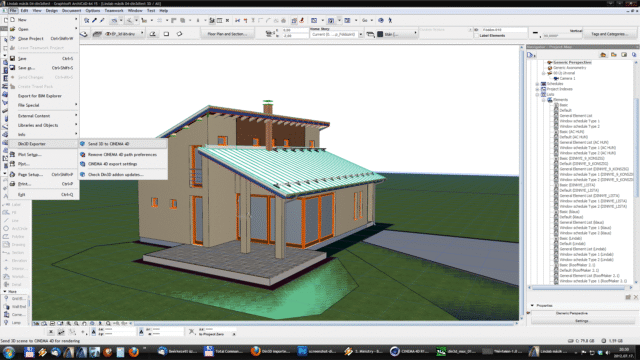Click the Windows Start orb

click(x=9, y=352)
